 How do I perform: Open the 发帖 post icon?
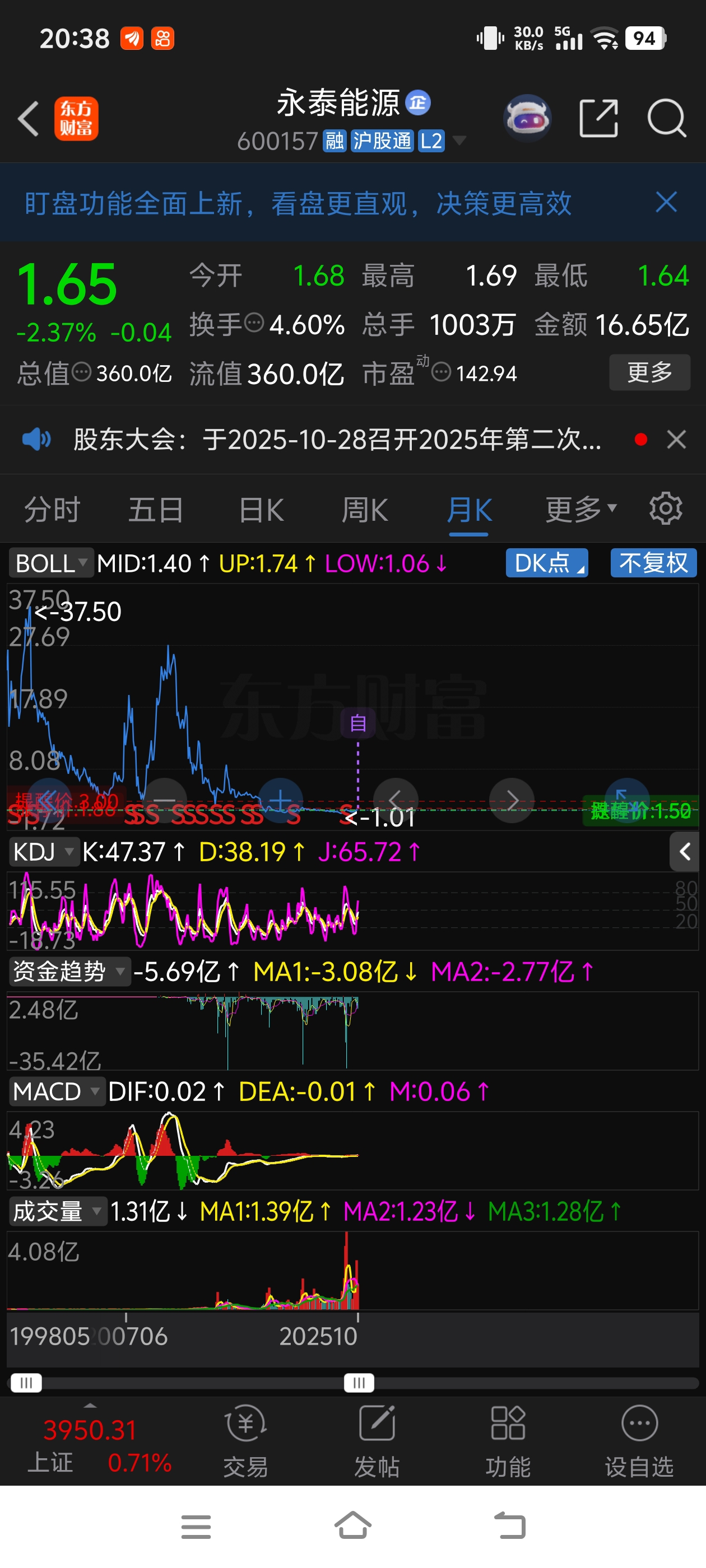377,1441
